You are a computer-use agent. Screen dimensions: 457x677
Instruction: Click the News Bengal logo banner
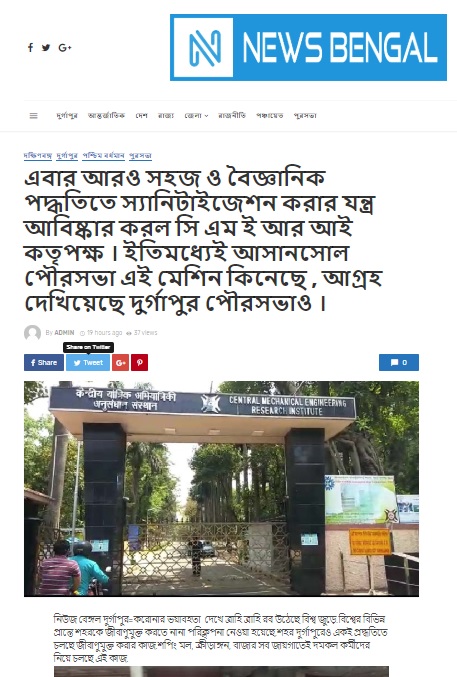point(308,47)
